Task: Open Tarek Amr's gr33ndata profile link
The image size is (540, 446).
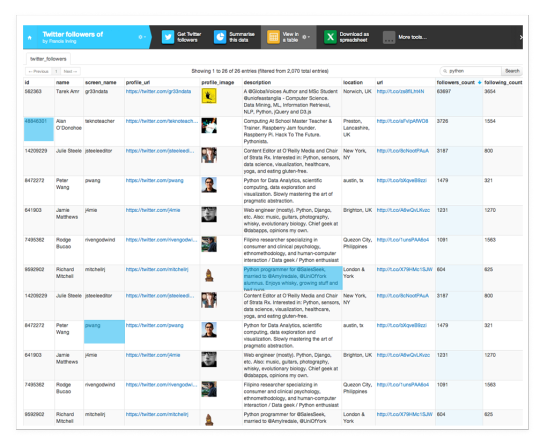Action: (158, 91)
